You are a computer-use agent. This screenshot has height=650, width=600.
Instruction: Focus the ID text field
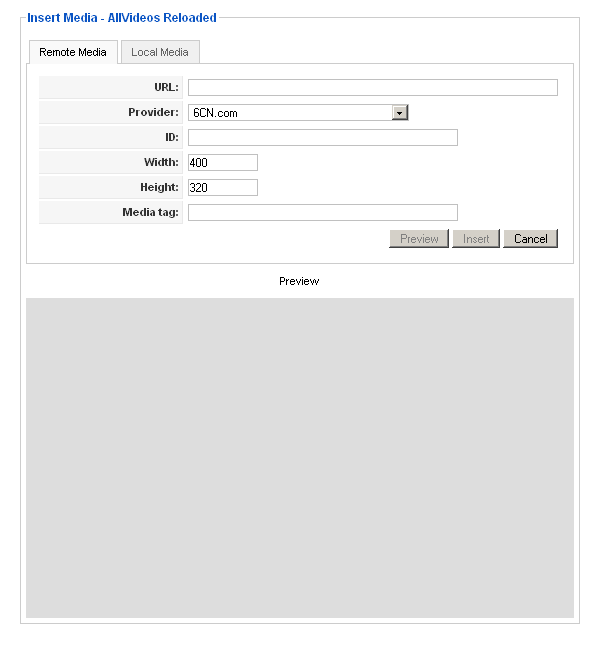click(323, 138)
